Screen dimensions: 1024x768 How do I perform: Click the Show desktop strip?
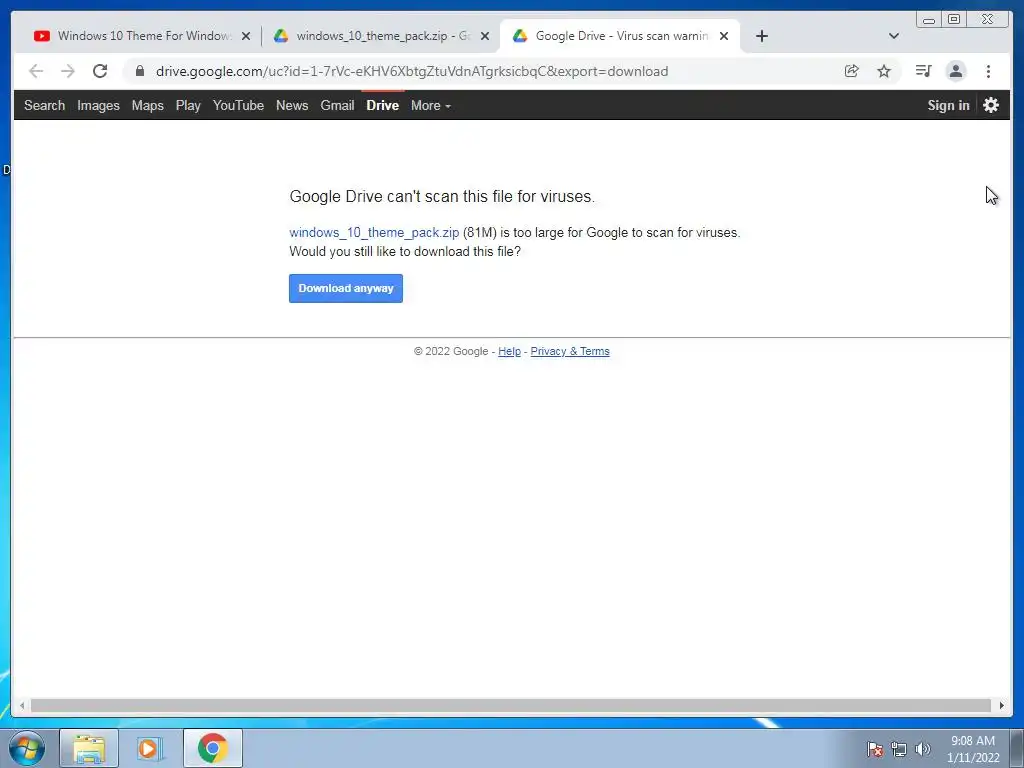1017,748
